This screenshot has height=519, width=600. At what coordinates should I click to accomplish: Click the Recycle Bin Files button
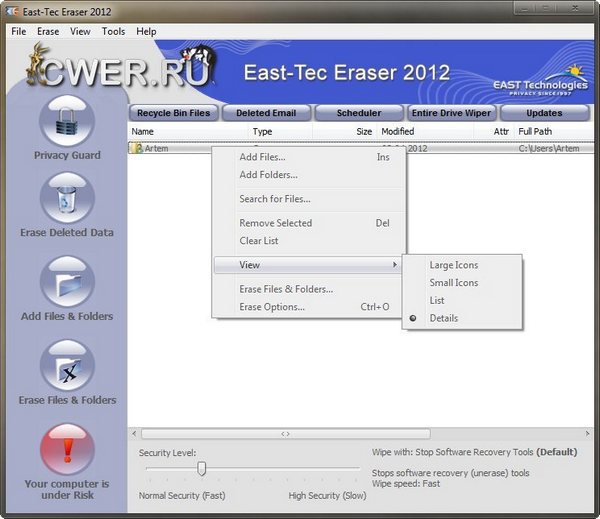coord(173,113)
